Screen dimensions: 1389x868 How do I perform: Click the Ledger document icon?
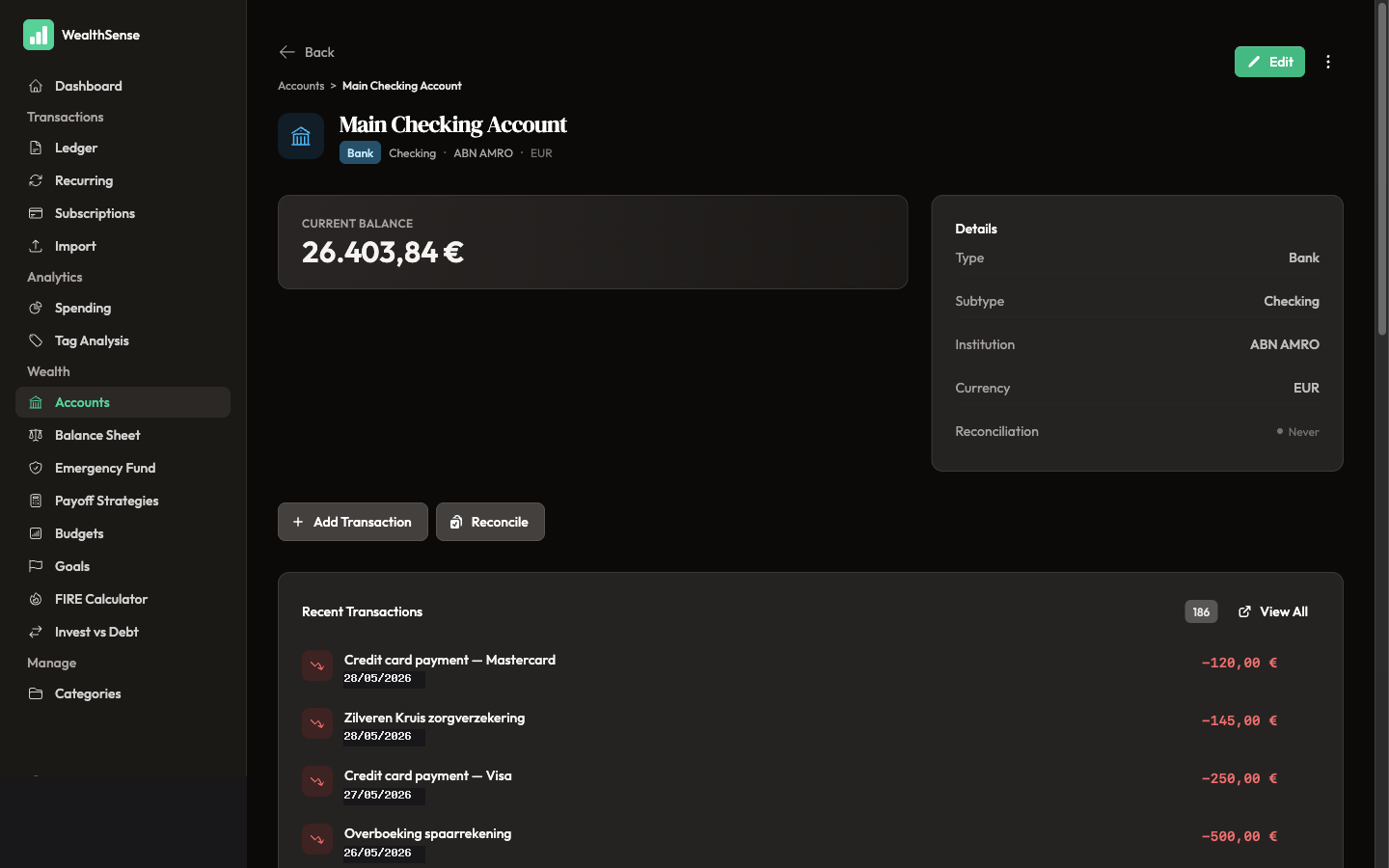pos(36,148)
